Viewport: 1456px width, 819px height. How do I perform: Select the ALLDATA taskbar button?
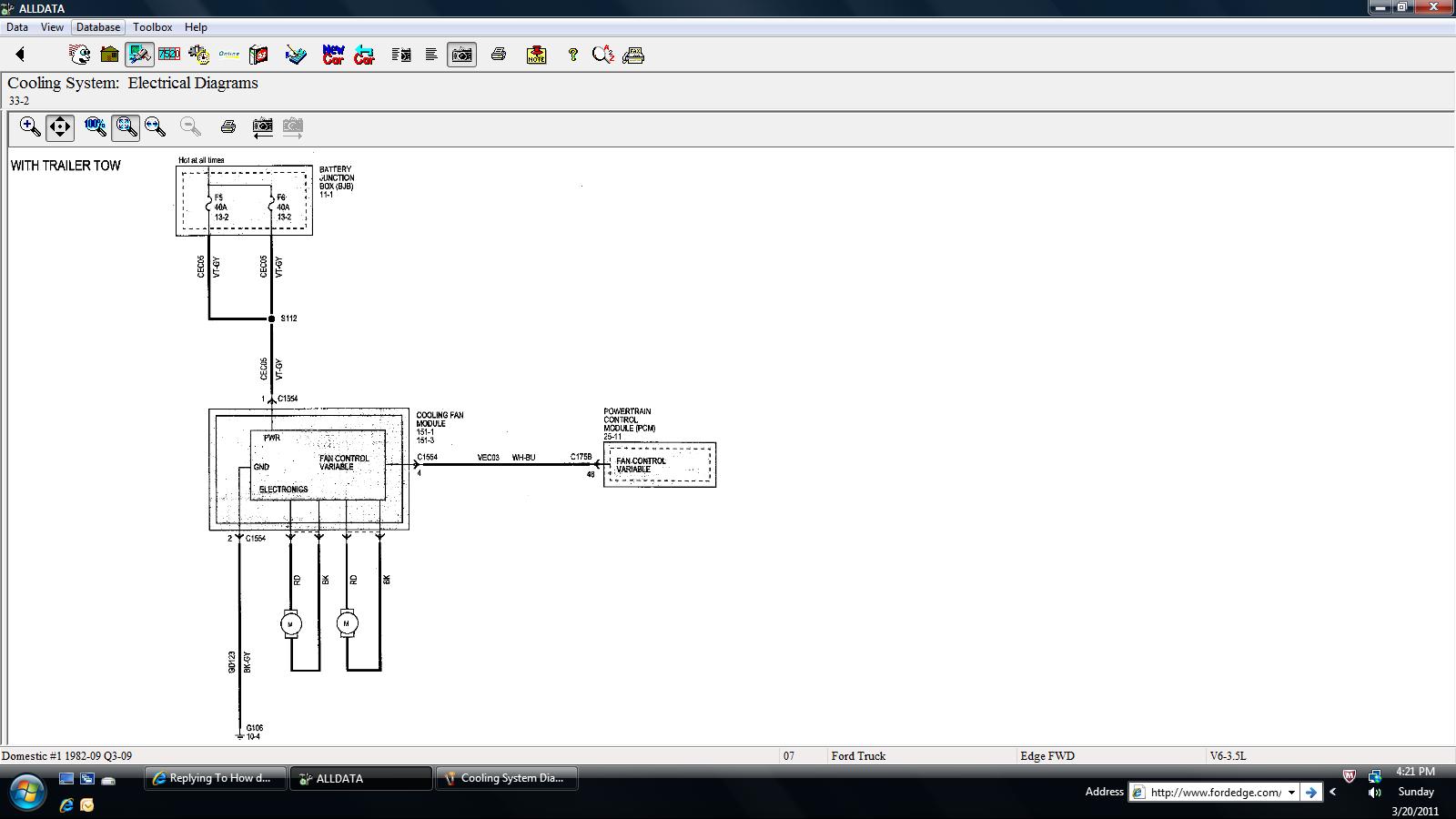[x=360, y=778]
